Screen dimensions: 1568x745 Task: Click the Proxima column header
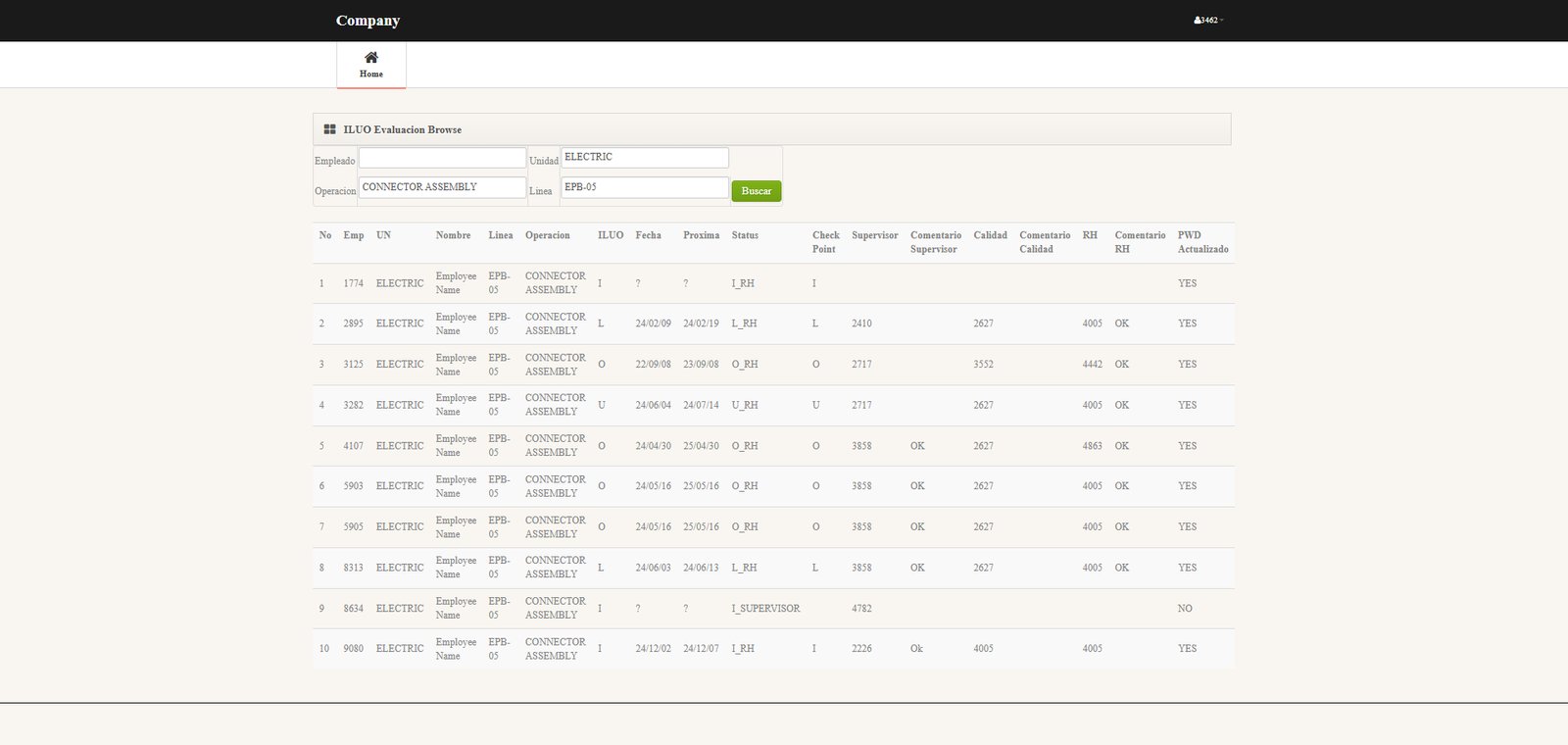pyautogui.click(x=701, y=235)
